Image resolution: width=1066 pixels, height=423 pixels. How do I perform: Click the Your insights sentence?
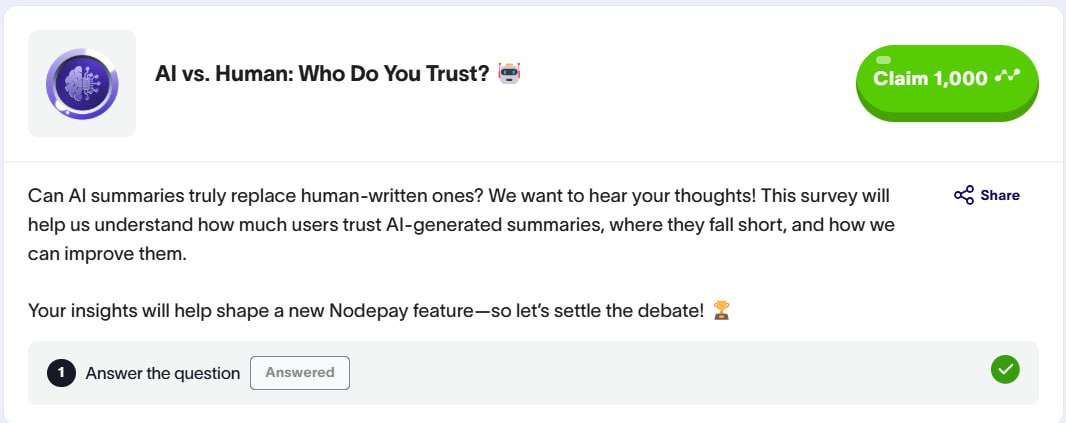[x=366, y=311]
